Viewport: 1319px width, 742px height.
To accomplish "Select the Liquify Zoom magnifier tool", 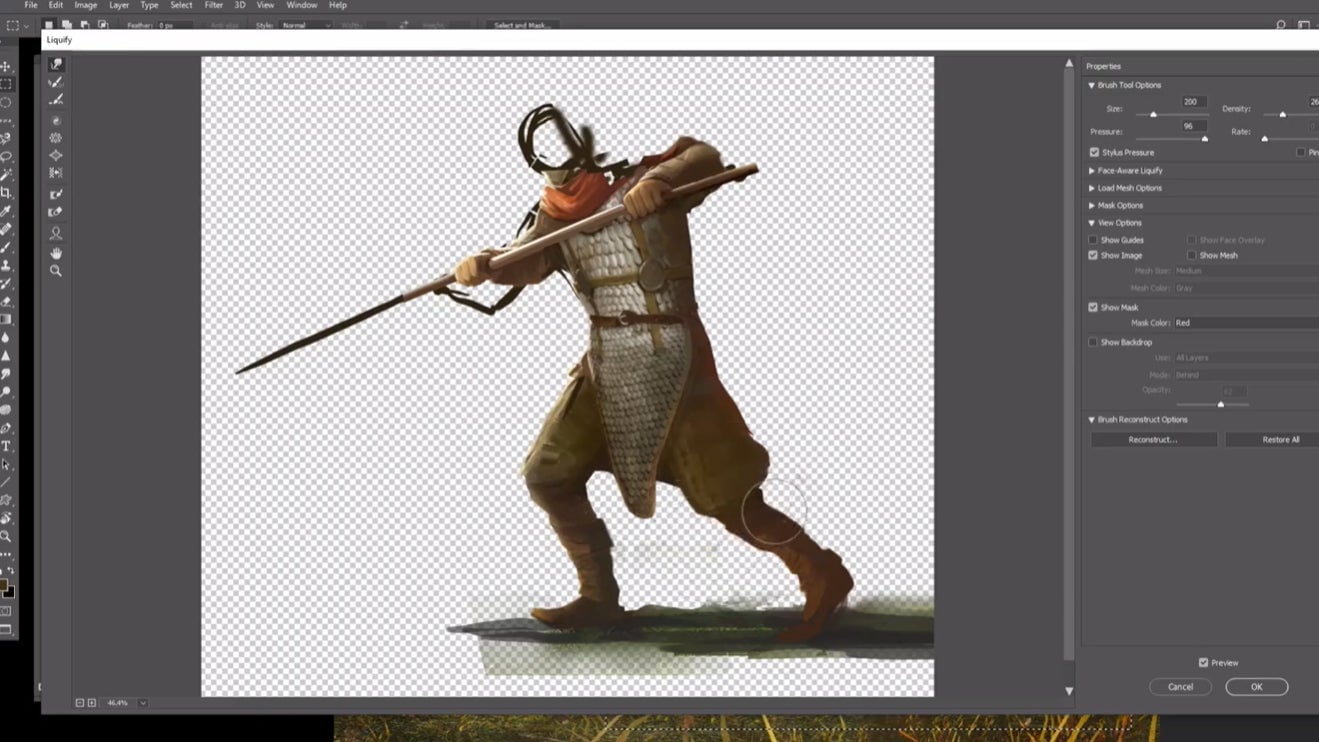I will click(56, 271).
